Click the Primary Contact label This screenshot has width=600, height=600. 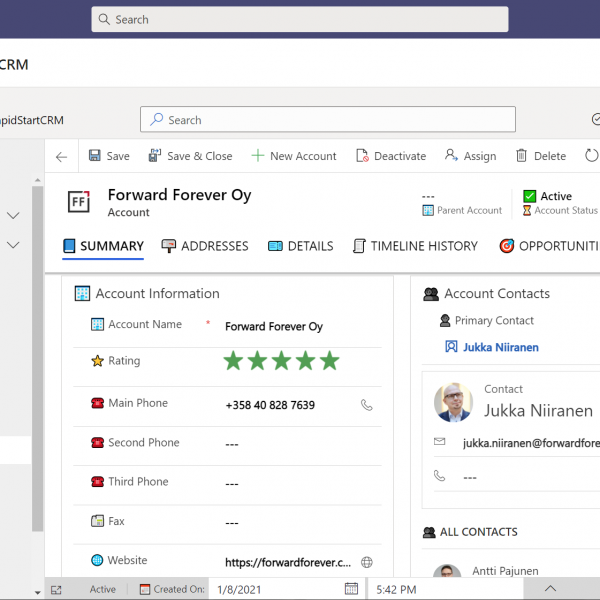tap(494, 320)
